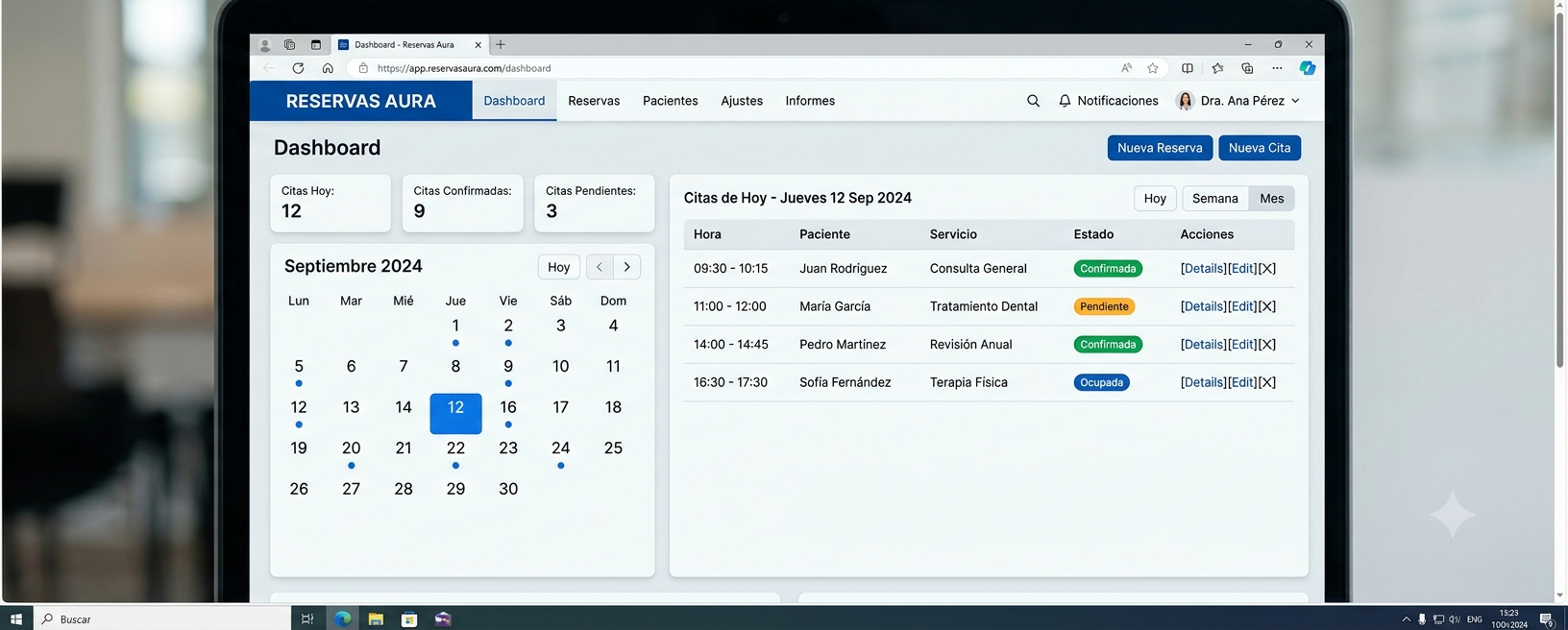Open File Explorer from taskbar

click(x=376, y=619)
